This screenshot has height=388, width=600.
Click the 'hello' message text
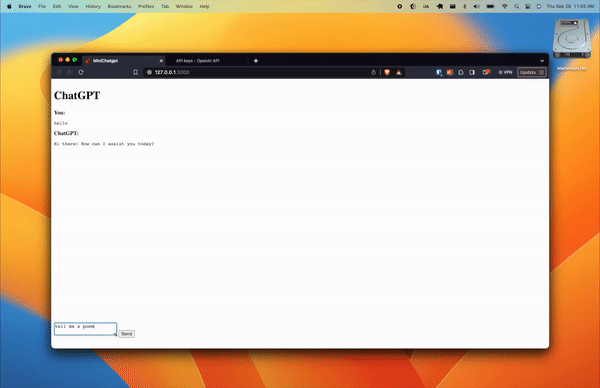(61, 123)
